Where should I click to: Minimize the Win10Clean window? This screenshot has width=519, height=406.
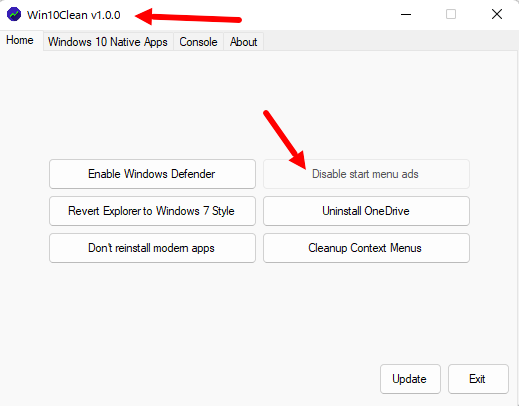pos(406,14)
